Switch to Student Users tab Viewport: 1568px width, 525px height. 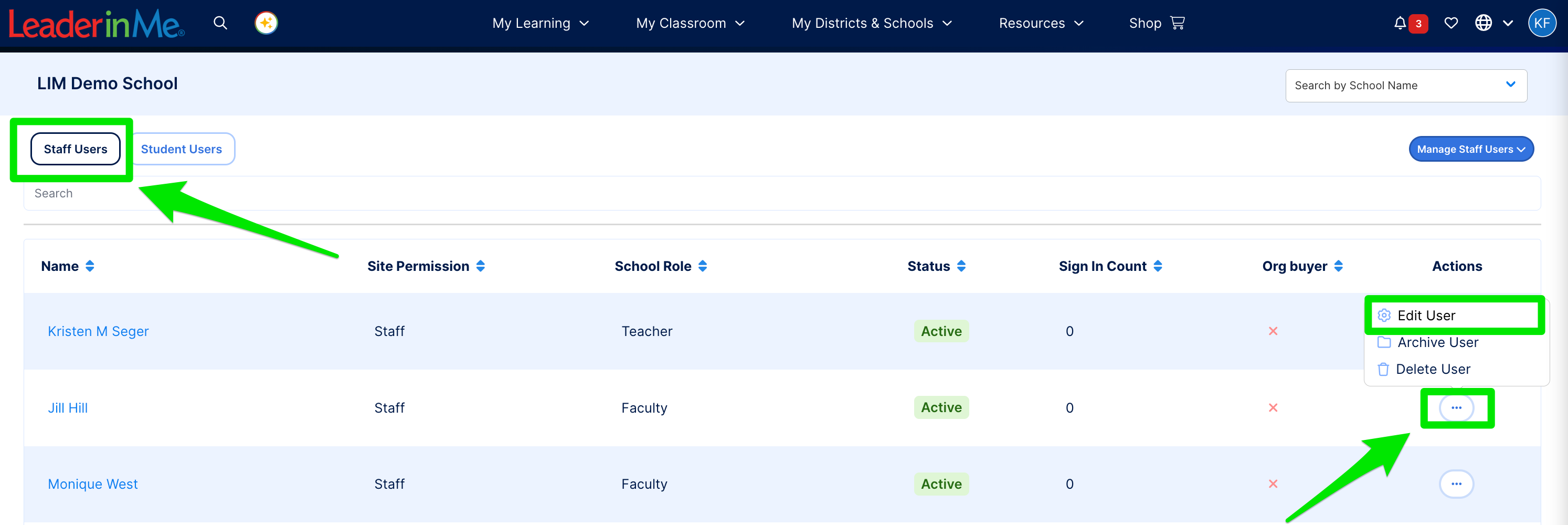point(182,149)
